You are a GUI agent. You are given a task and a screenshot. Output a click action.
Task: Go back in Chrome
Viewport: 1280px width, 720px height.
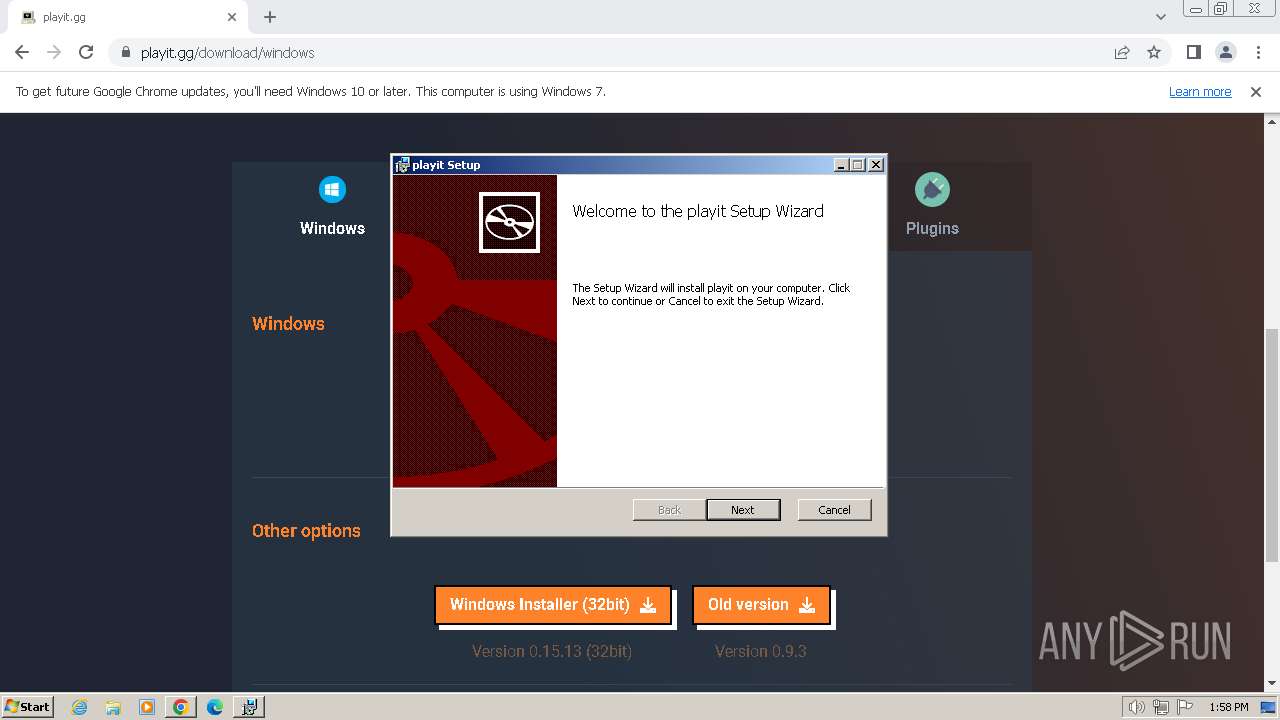[22, 53]
